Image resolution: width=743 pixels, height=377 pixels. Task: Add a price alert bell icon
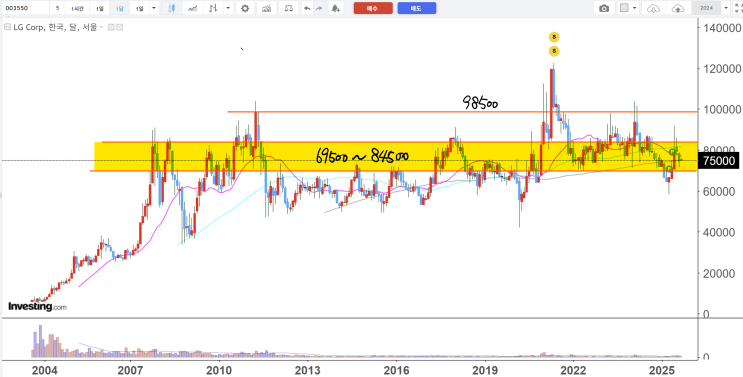336,8
